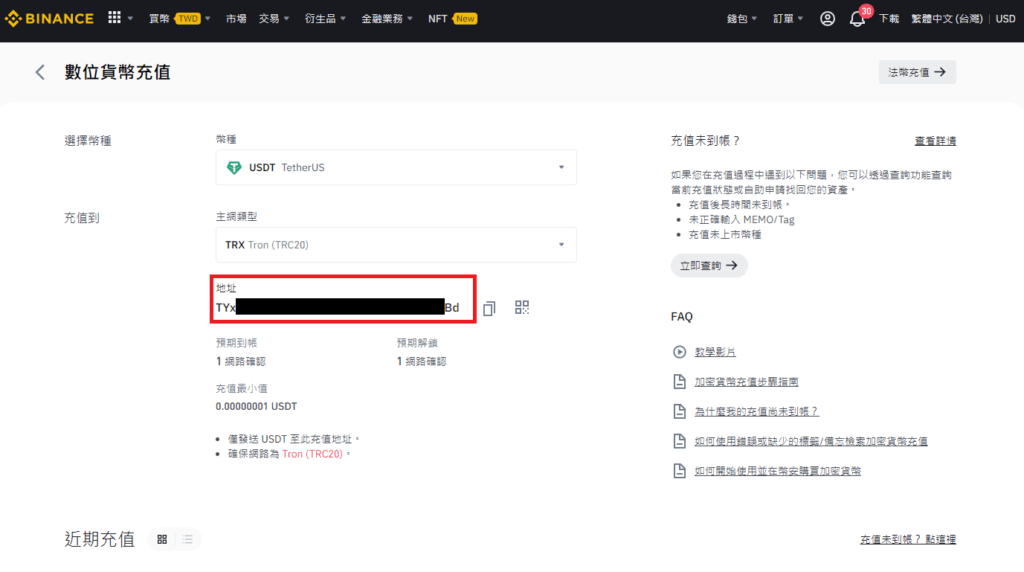Expand the 訂單 dropdown

(x=788, y=19)
